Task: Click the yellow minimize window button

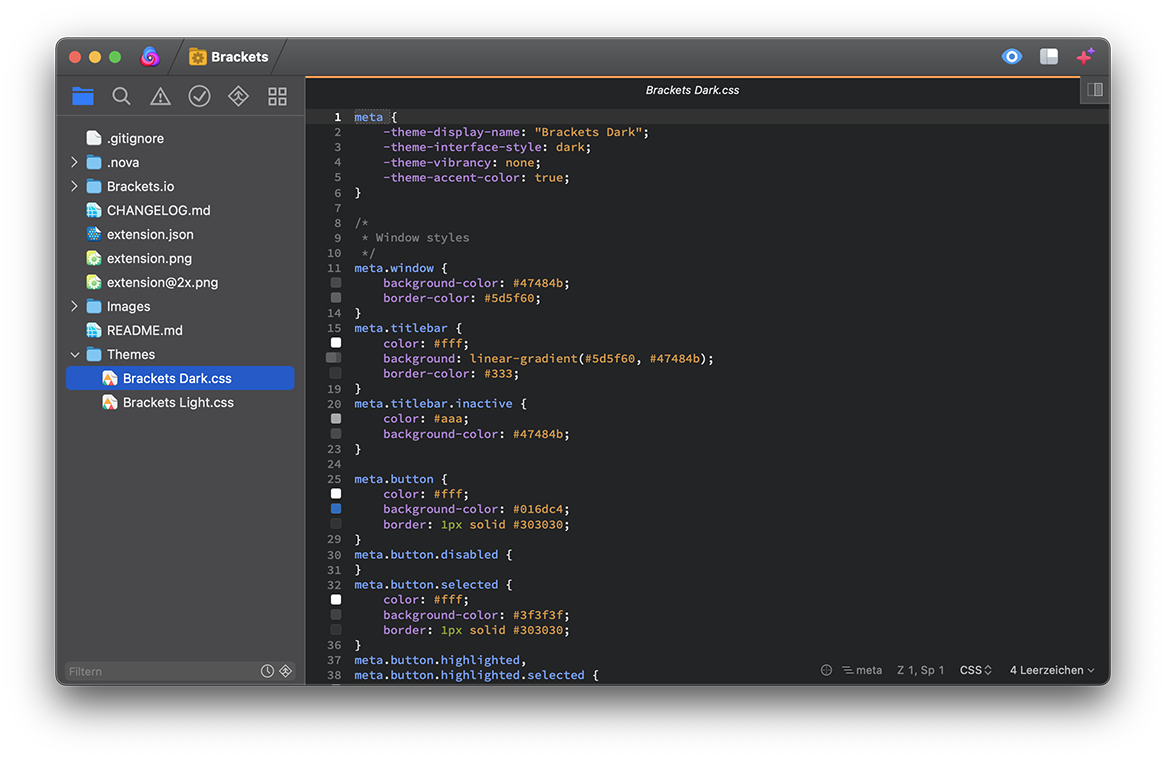Action: click(95, 56)
